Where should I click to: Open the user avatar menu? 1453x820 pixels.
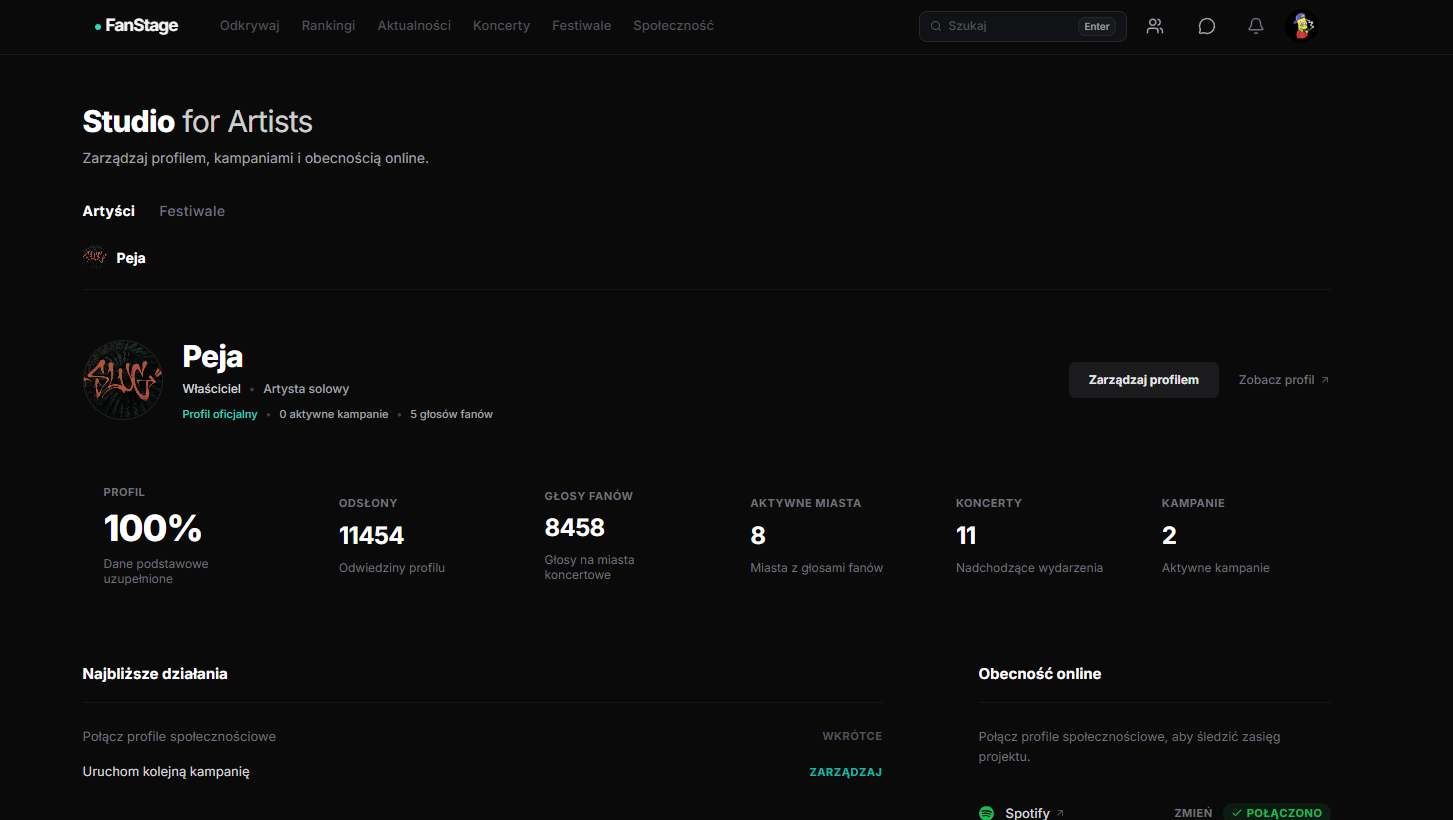pyautogui.click(x=1302, y=26)
